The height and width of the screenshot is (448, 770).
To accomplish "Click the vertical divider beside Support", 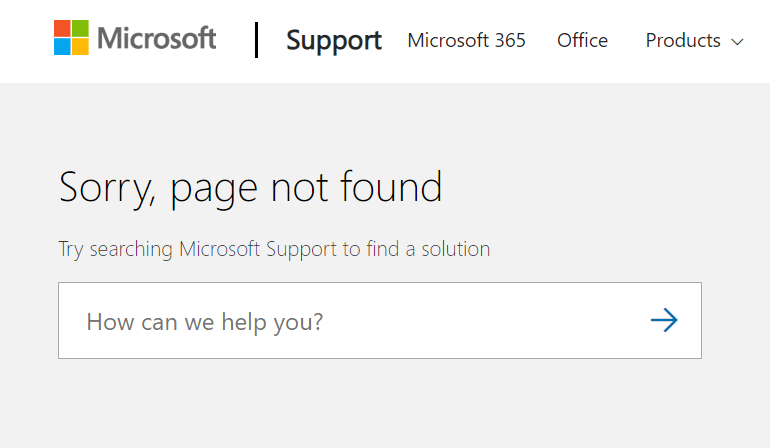I will click(256, 40).
